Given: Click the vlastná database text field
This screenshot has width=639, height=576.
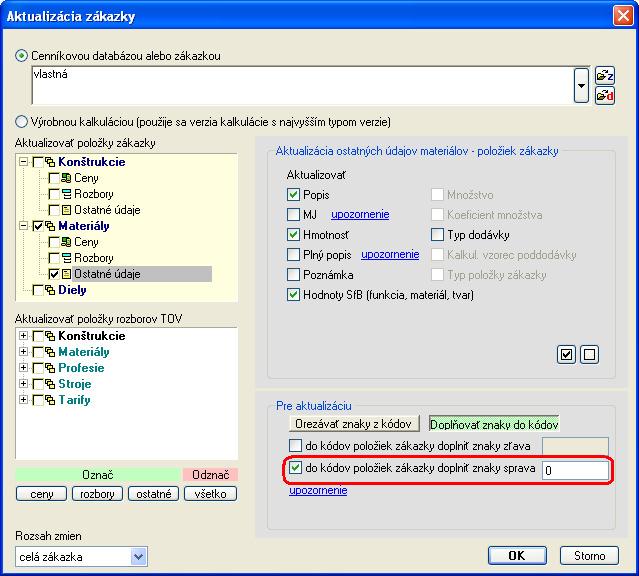Looking at the screenshot, I should [x=303, y=85].
